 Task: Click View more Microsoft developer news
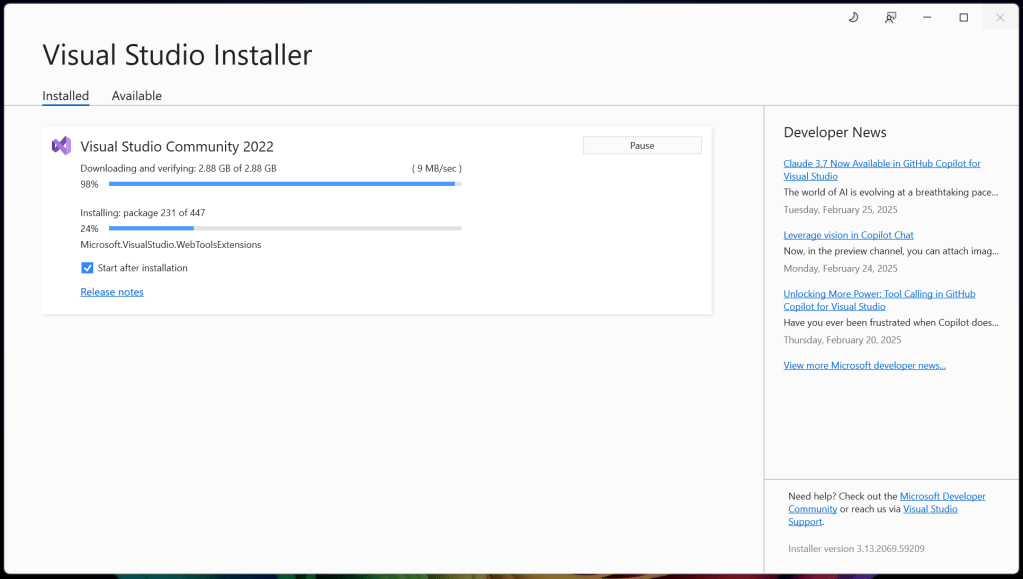tap(864, 366)
